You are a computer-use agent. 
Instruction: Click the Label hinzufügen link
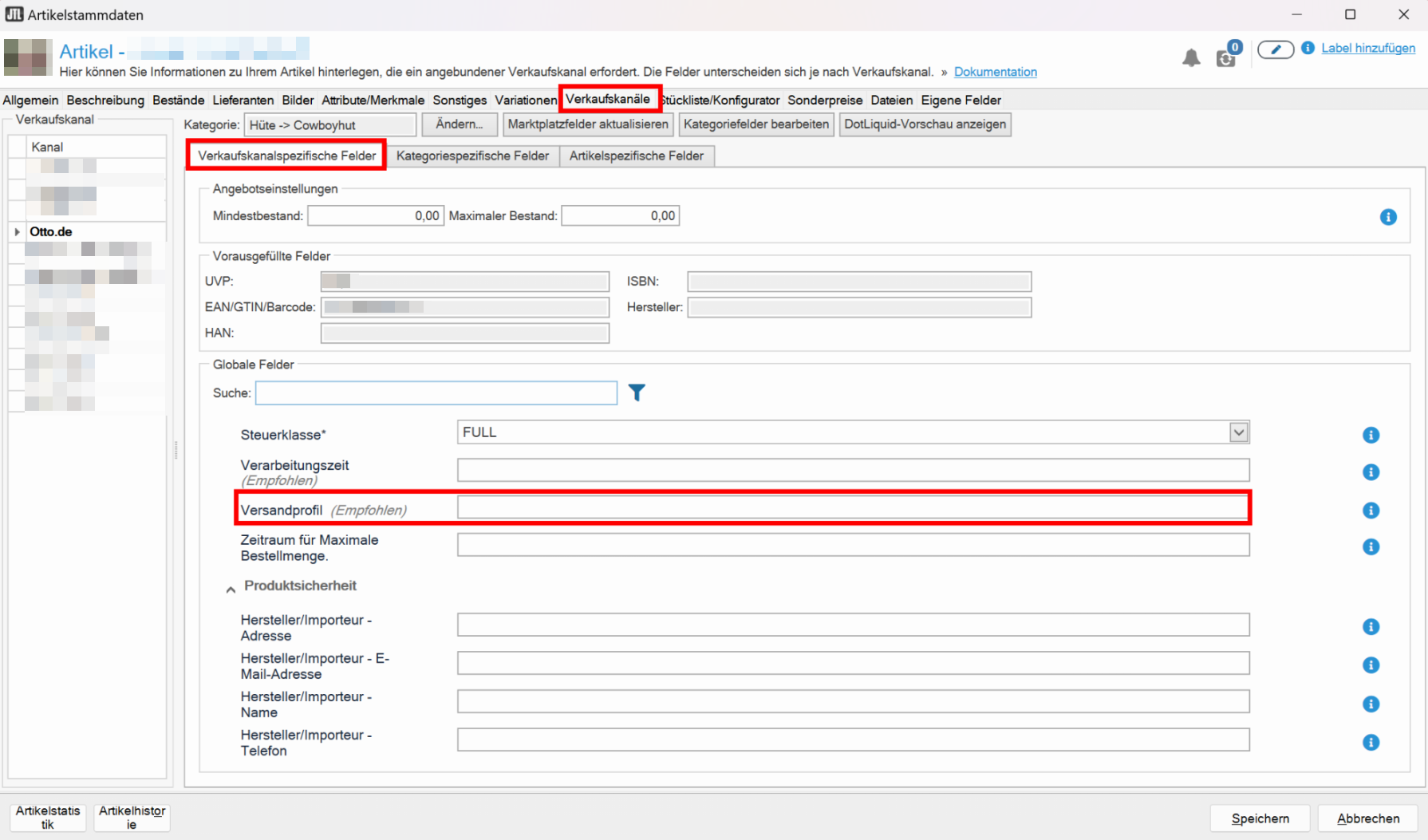pyautogui.click(x=1367, y=48)
